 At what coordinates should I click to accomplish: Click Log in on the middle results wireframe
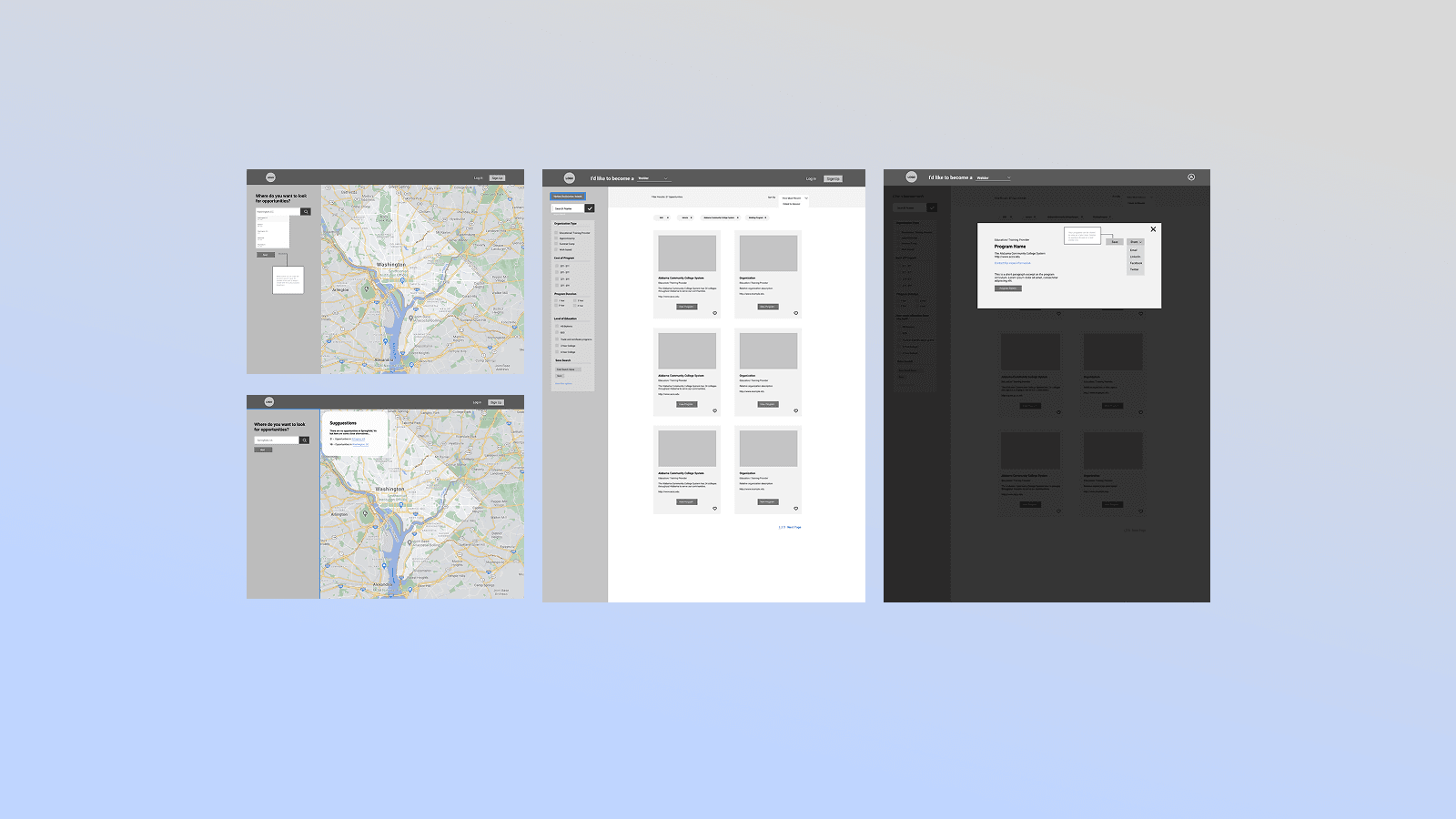[811, 178]
